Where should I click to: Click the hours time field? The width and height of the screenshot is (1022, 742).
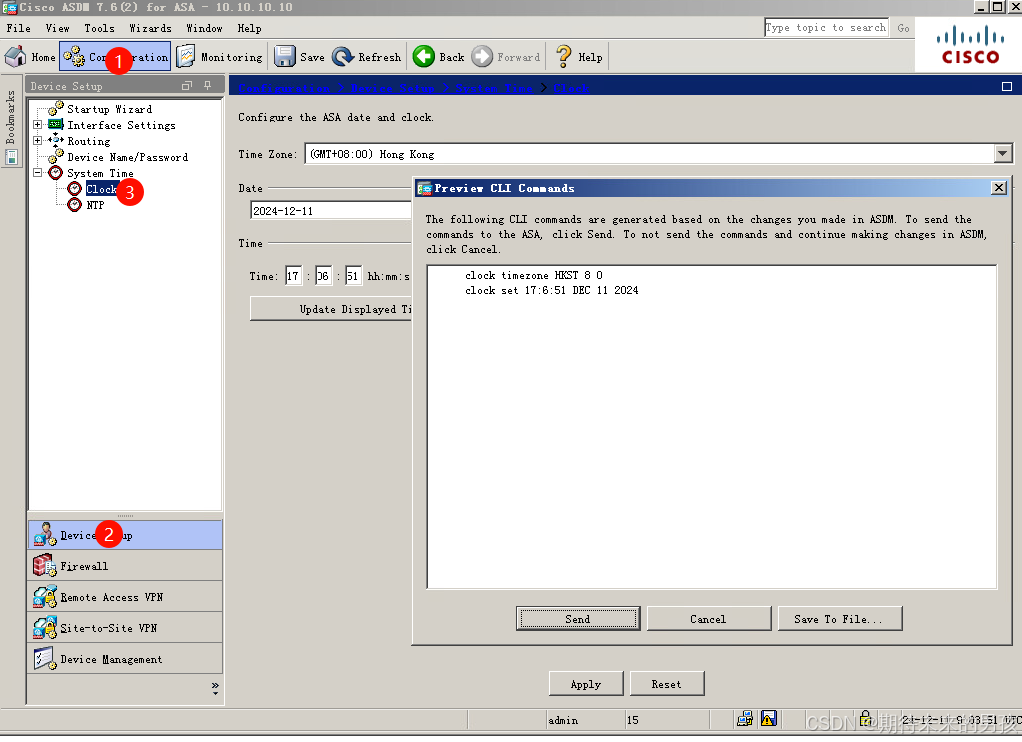tap(293, 276)
